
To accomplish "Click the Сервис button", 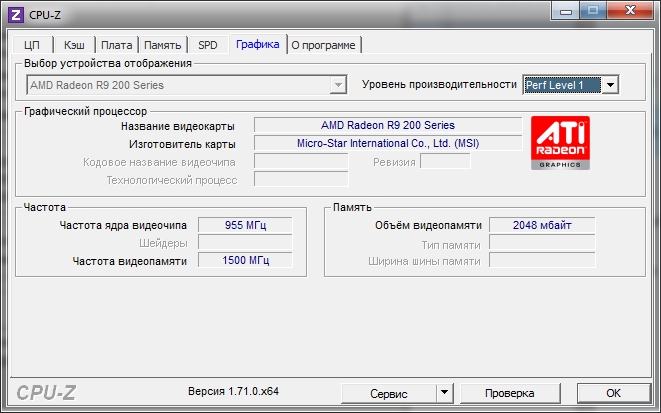I will (388, 393).
